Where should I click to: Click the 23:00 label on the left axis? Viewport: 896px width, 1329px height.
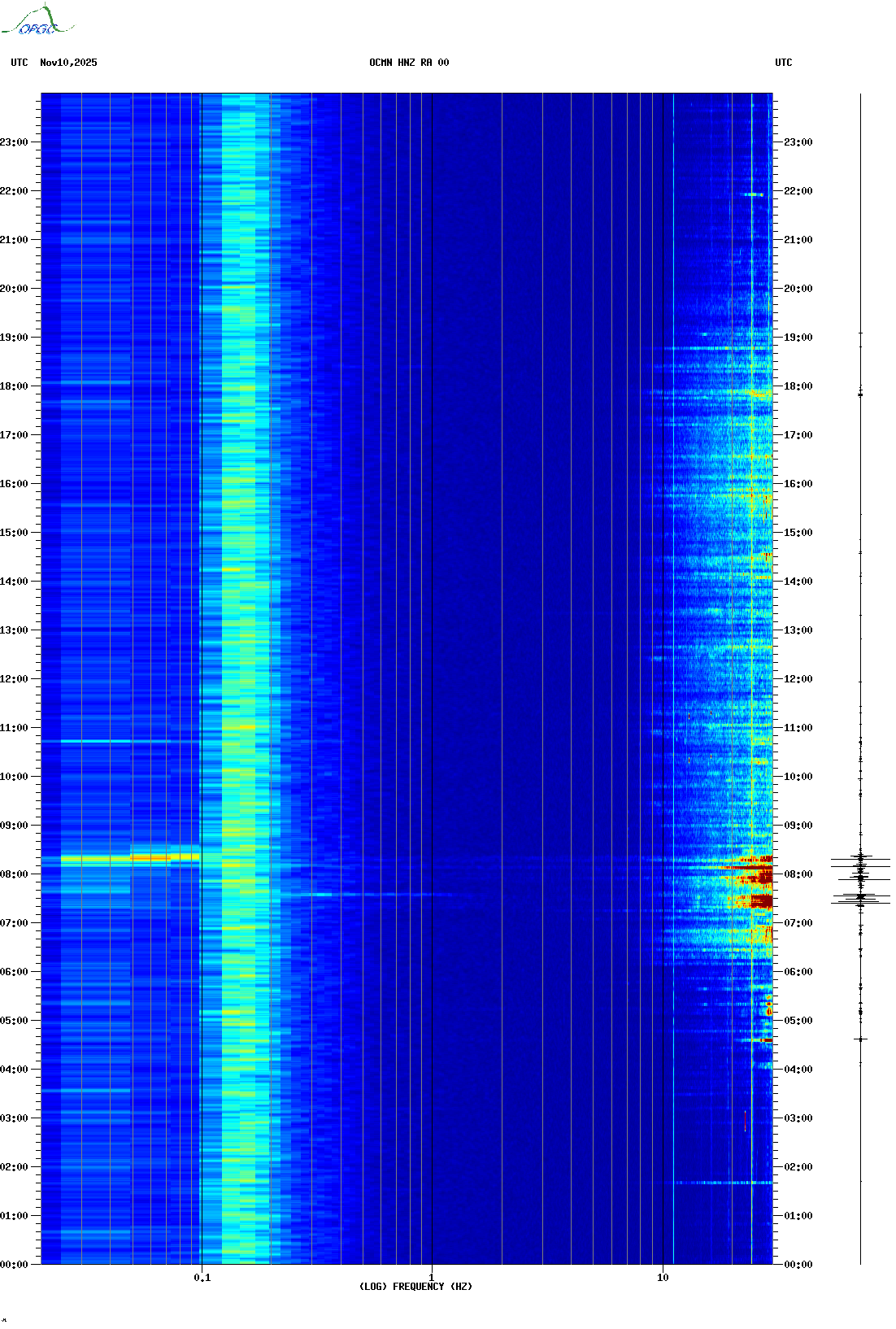coord(14,142)
